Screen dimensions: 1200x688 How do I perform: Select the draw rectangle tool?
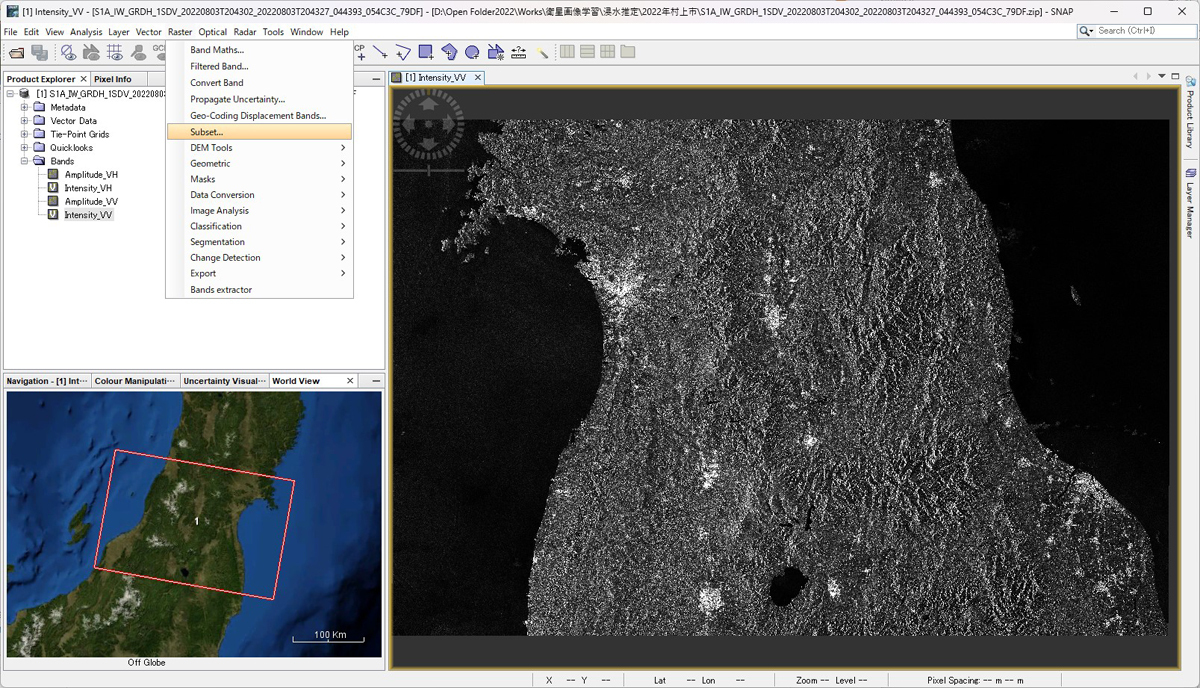(426, 52)
